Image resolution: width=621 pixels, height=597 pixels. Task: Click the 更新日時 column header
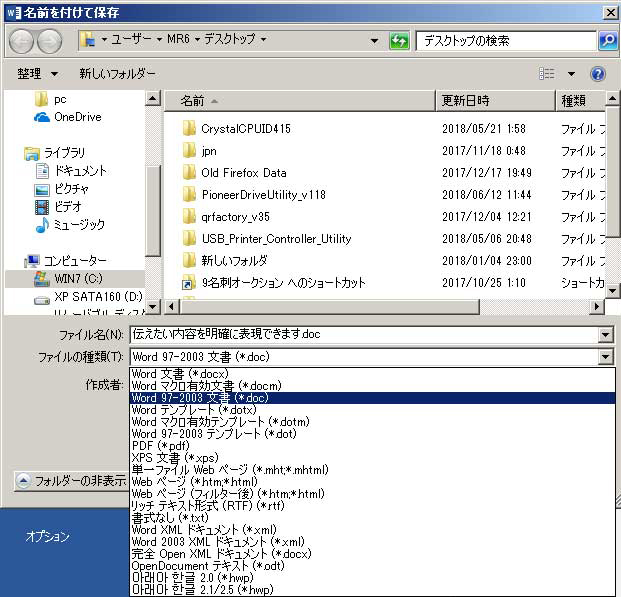point(465,101)
